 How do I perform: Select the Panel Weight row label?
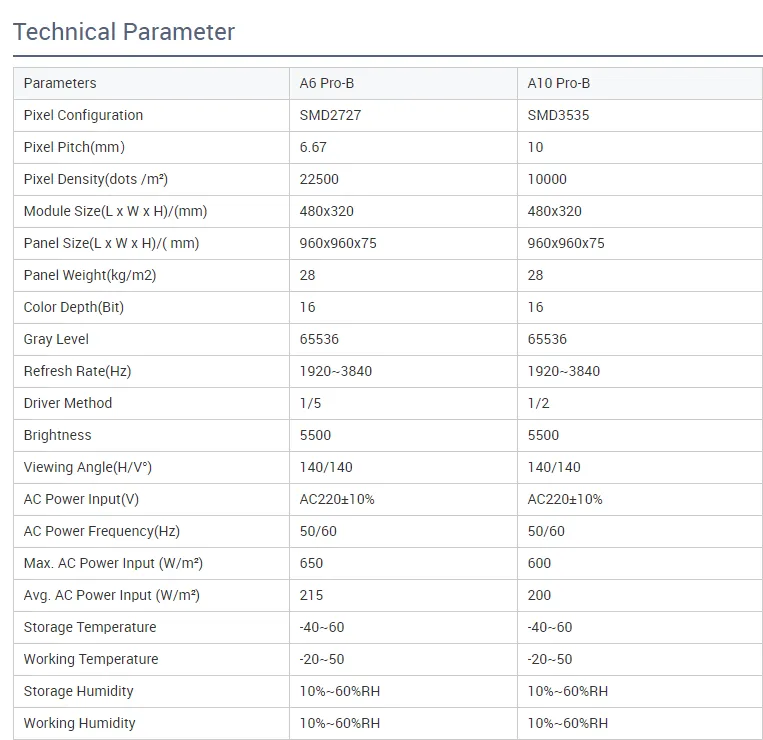click(x=90, y=275)
